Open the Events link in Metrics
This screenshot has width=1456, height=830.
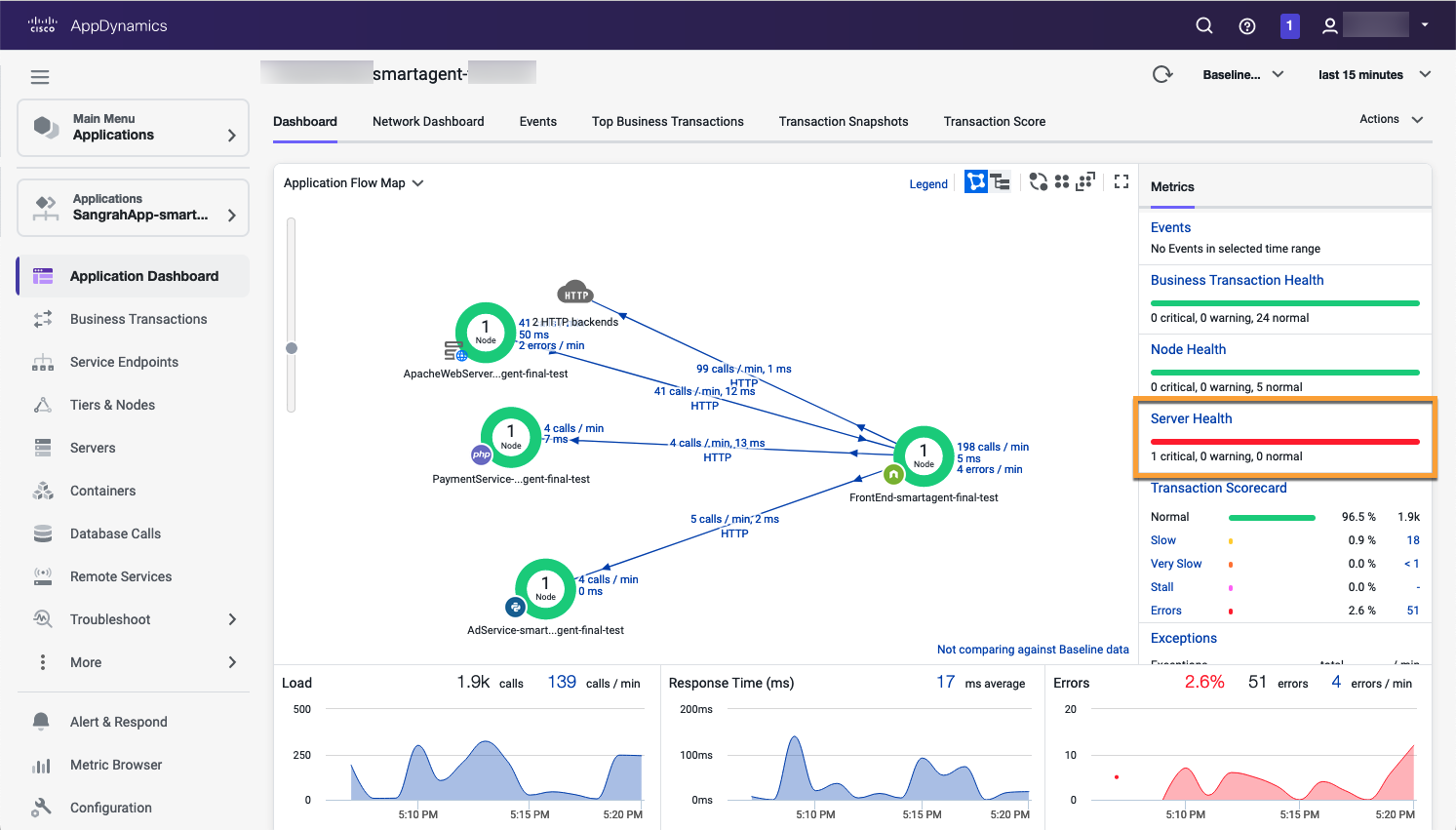coord(1170,227)
